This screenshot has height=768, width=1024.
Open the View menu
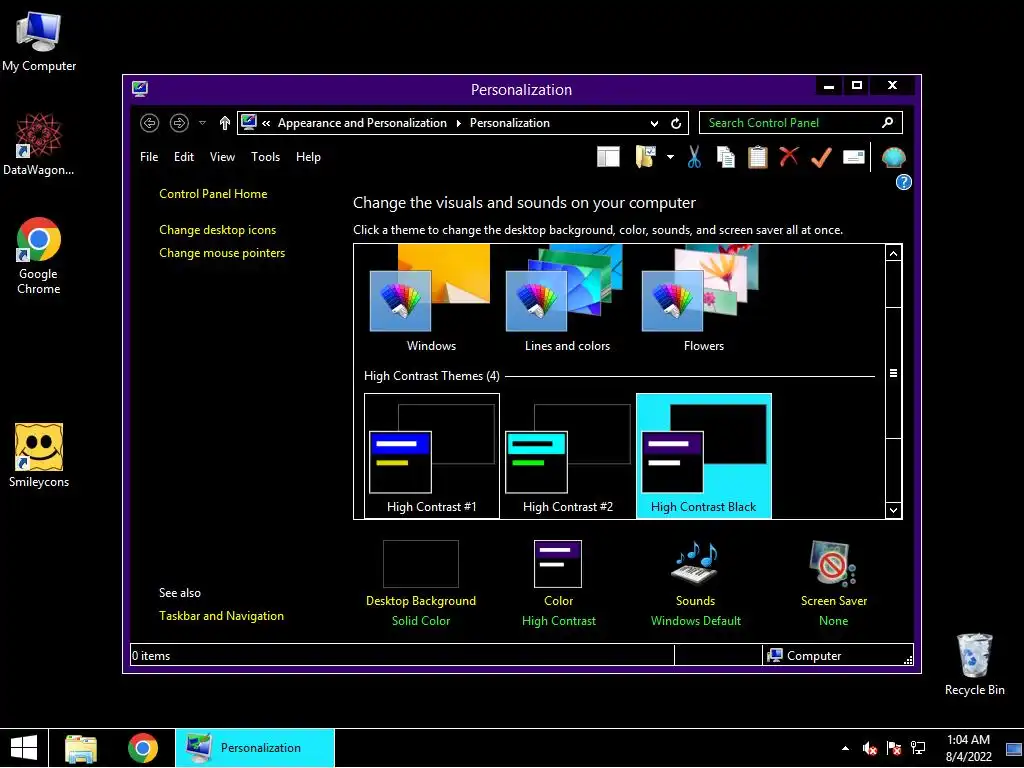pos(222,157)
